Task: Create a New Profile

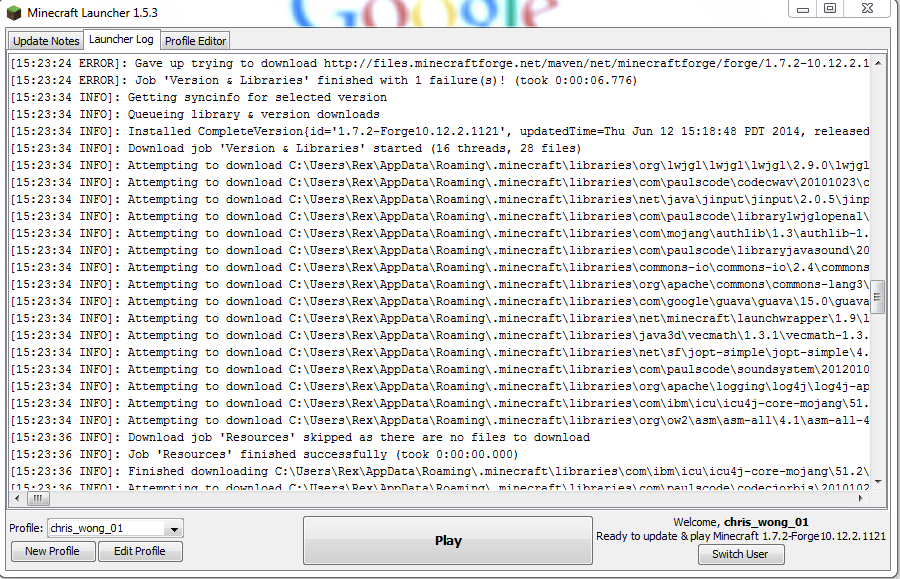Action: [52, 551]
